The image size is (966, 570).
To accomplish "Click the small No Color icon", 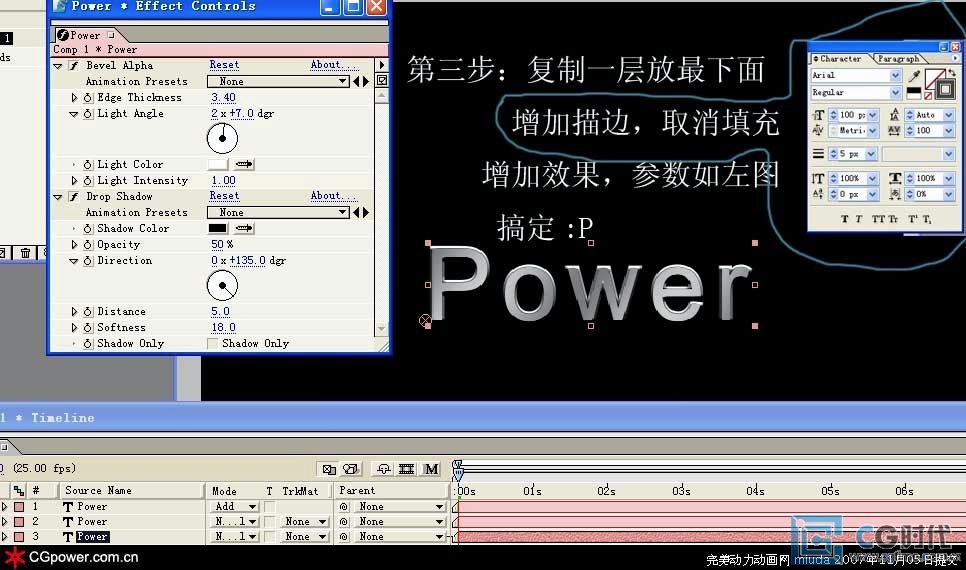I will (928, 96).
